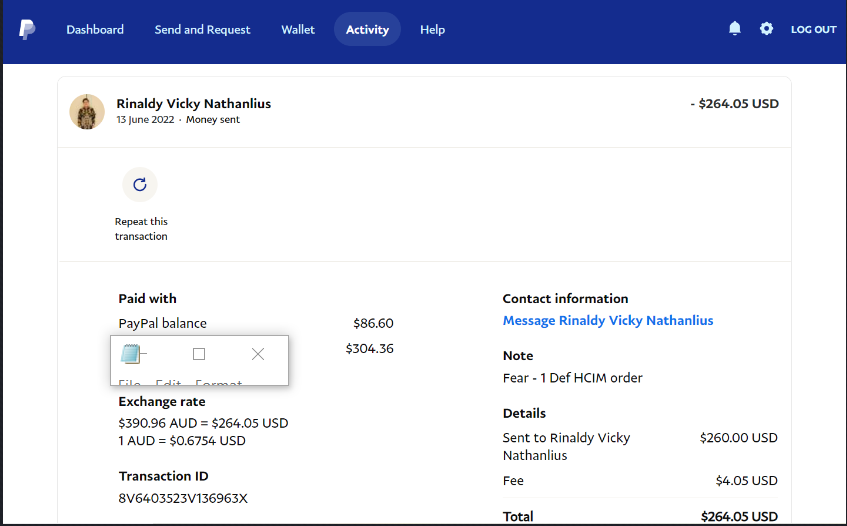Viewport: 847px width, 526px height.
Task: Click the "Repeat this transaction" text label
Action: click(141, 229)
